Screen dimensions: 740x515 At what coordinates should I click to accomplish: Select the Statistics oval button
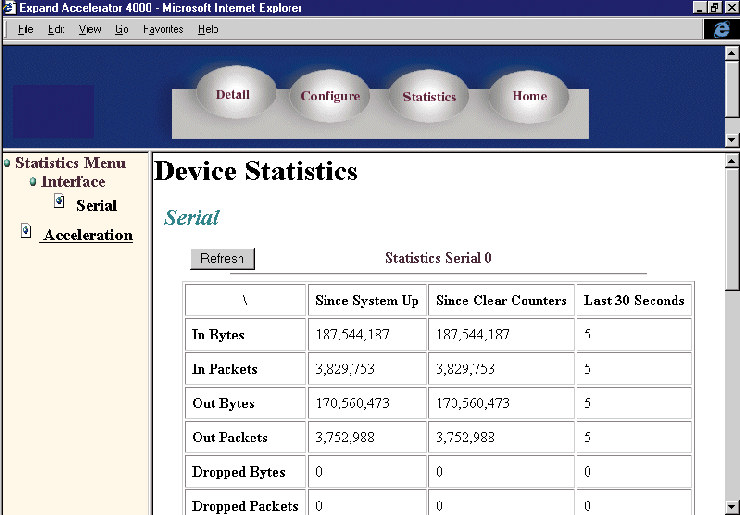[x=429, y=97]
